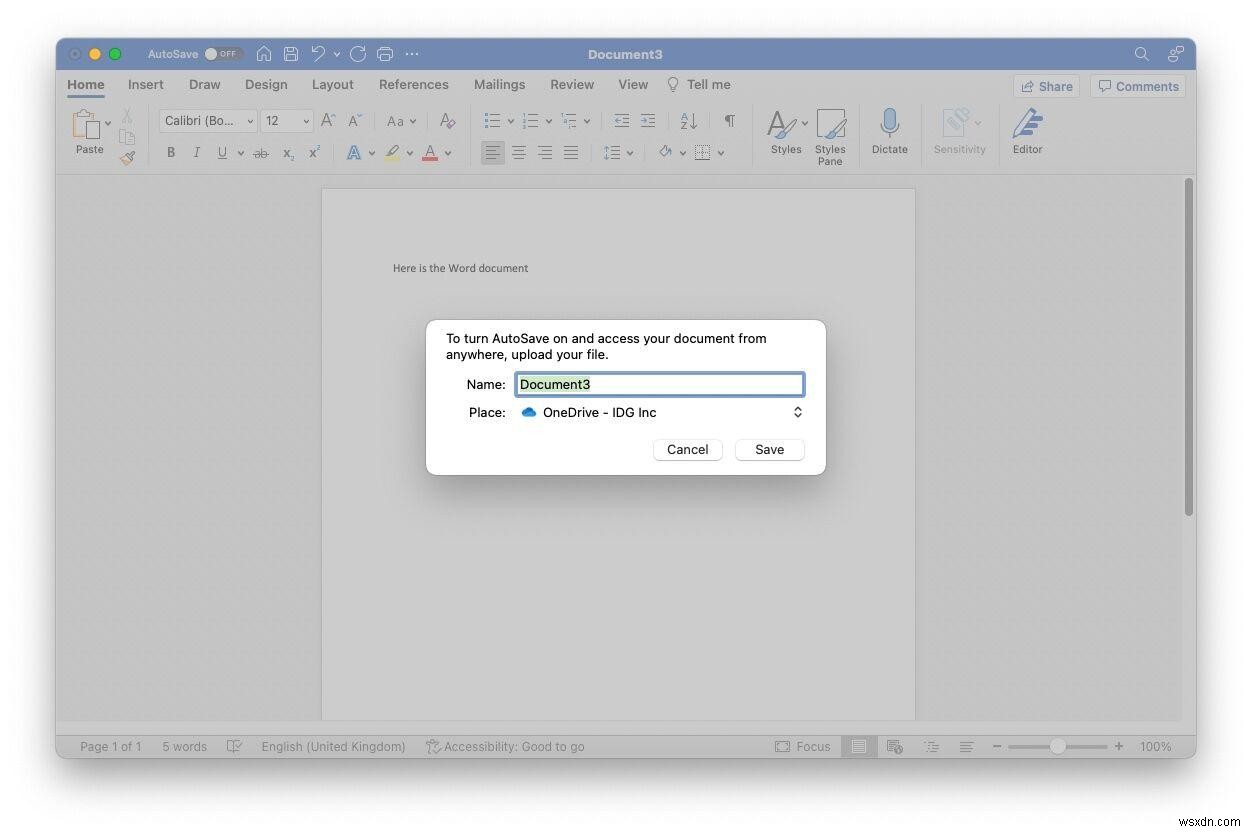
Task: Open the Editor pen icon
Action: point(1027,132)
